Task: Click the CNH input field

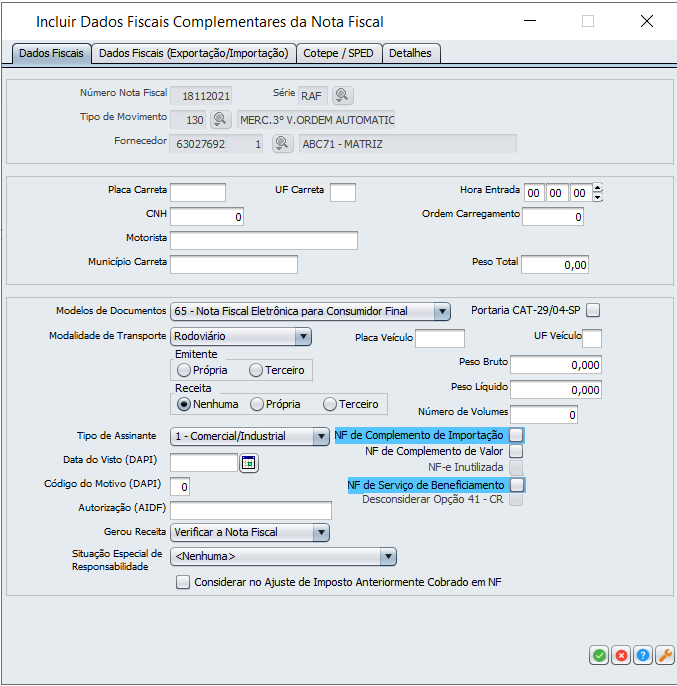Action: click(x=207, y=217)
